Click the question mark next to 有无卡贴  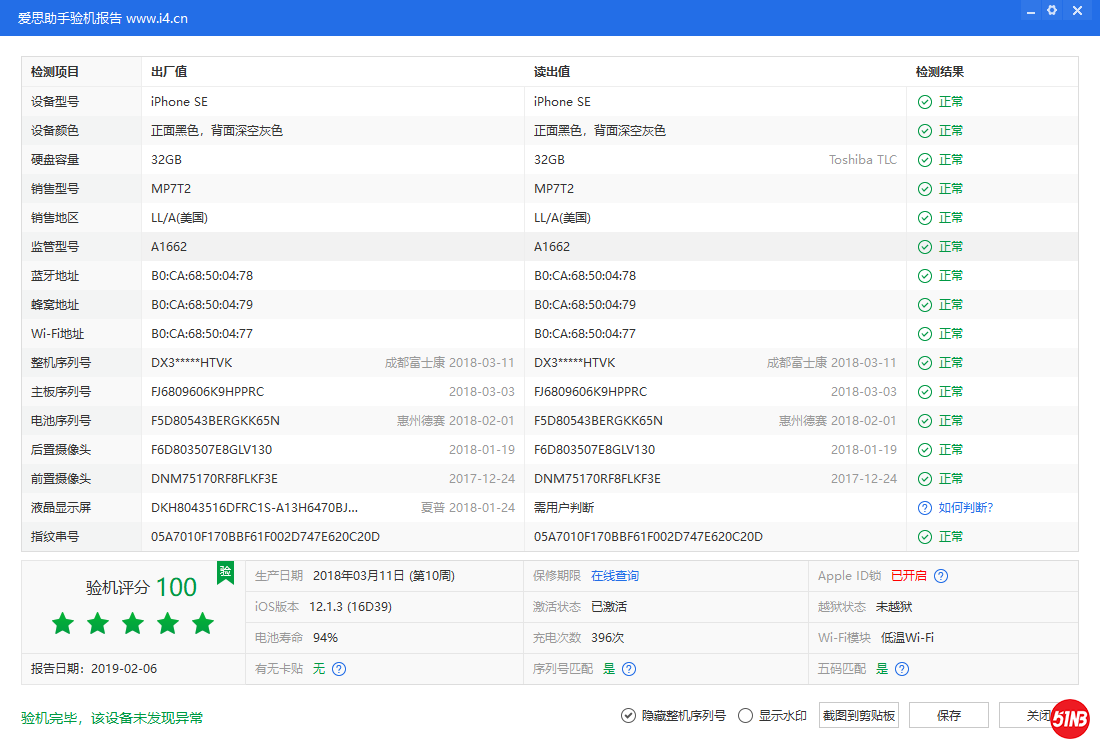point(340,668)
